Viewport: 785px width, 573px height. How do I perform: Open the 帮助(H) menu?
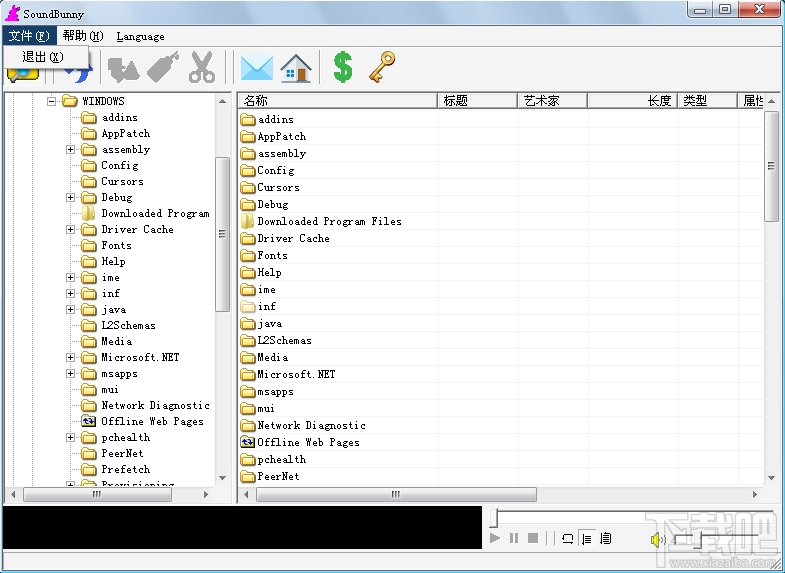click(x=83, y=36)
